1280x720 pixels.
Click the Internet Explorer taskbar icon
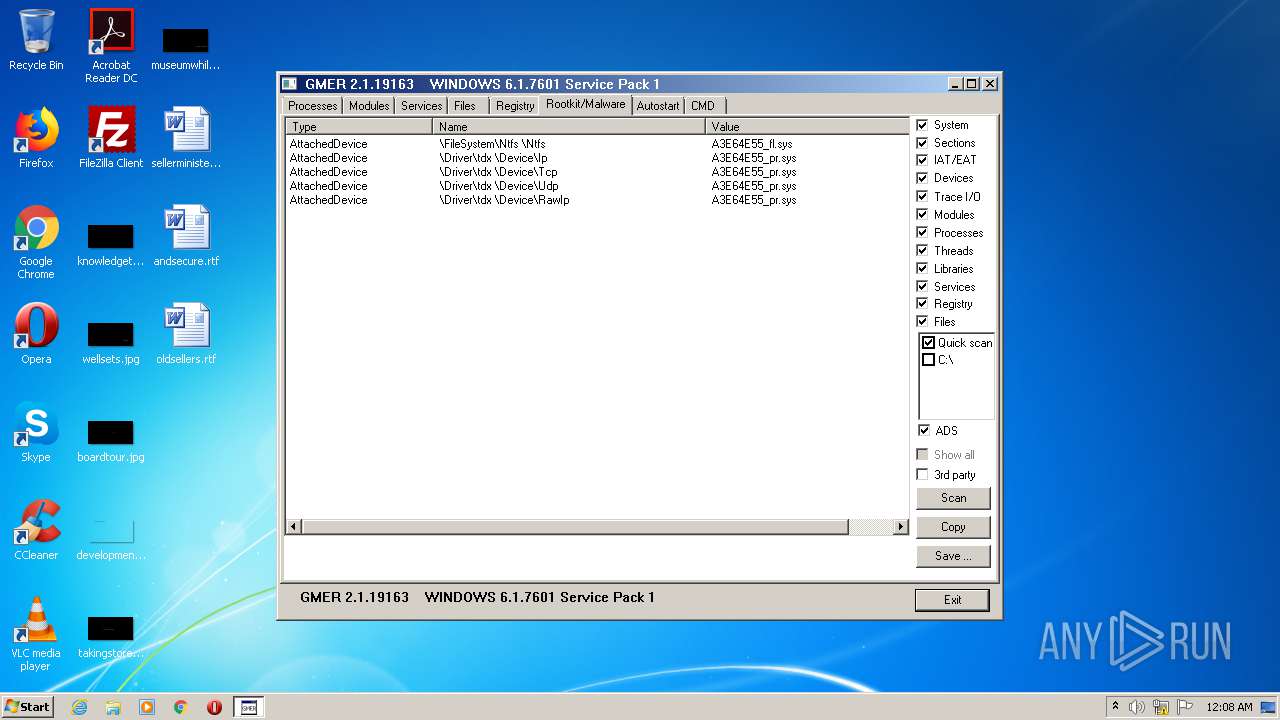click(79, 707)
